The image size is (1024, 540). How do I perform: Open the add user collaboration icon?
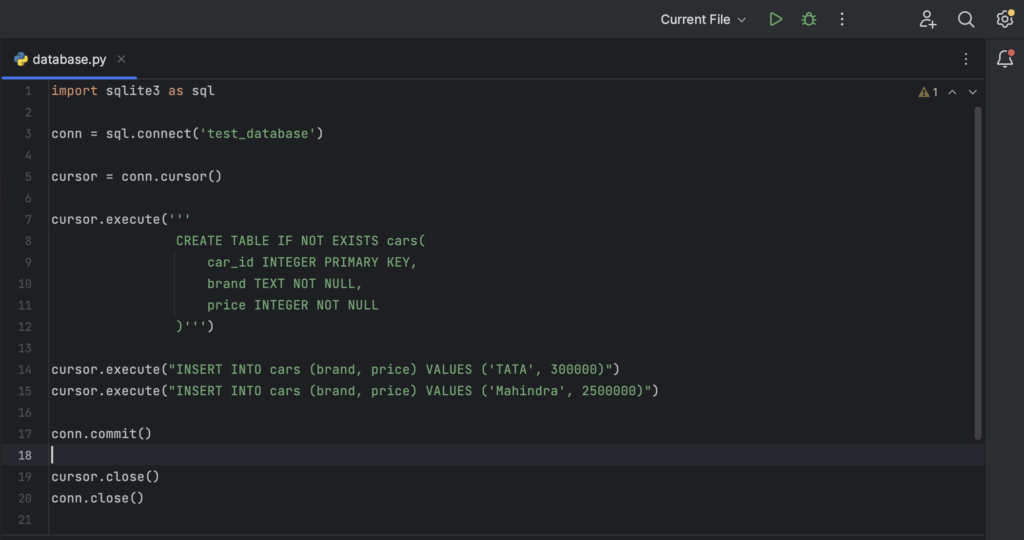coord(927,20)
